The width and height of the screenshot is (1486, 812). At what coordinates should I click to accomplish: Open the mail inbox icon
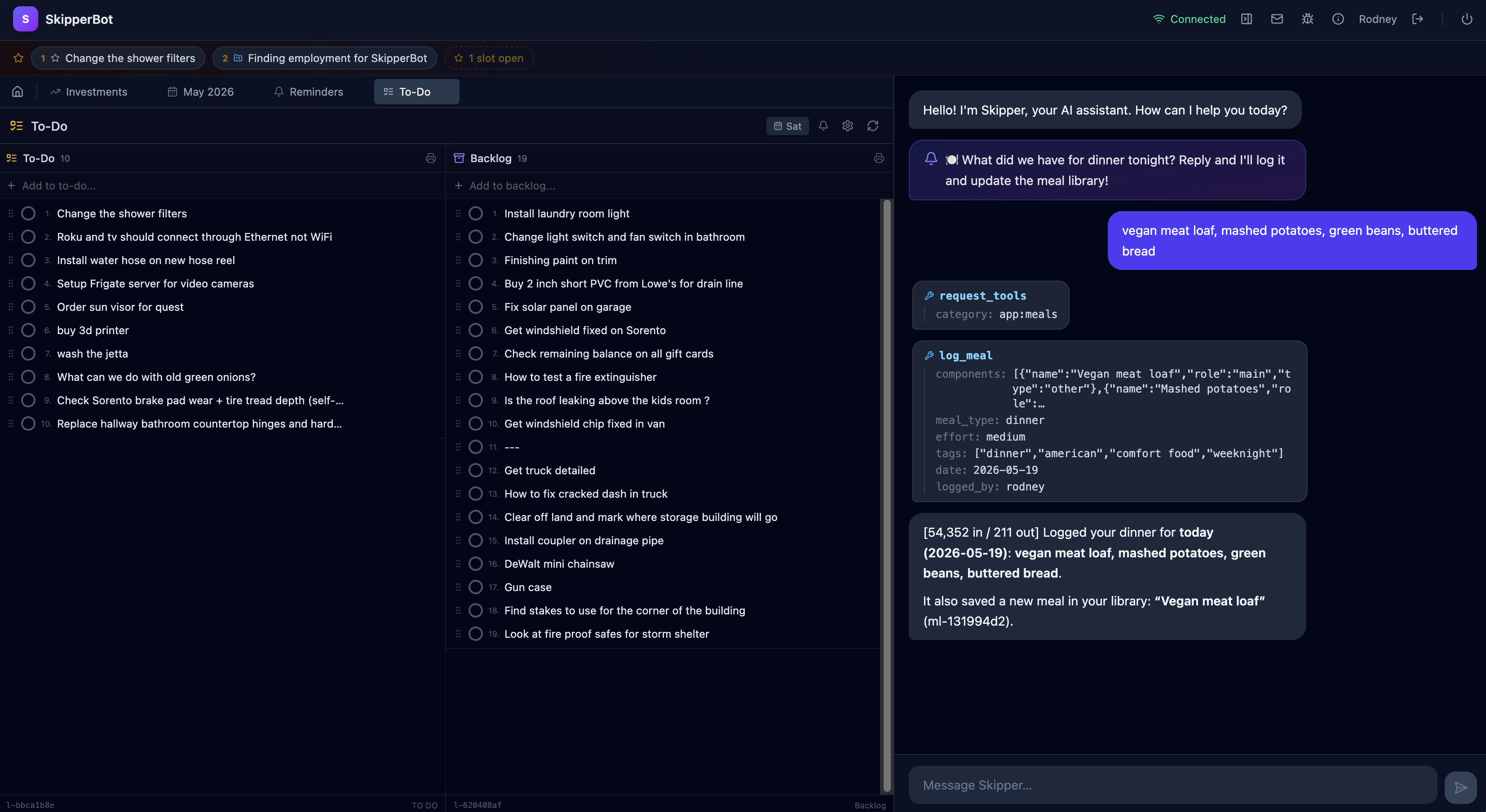point(1277,19)
